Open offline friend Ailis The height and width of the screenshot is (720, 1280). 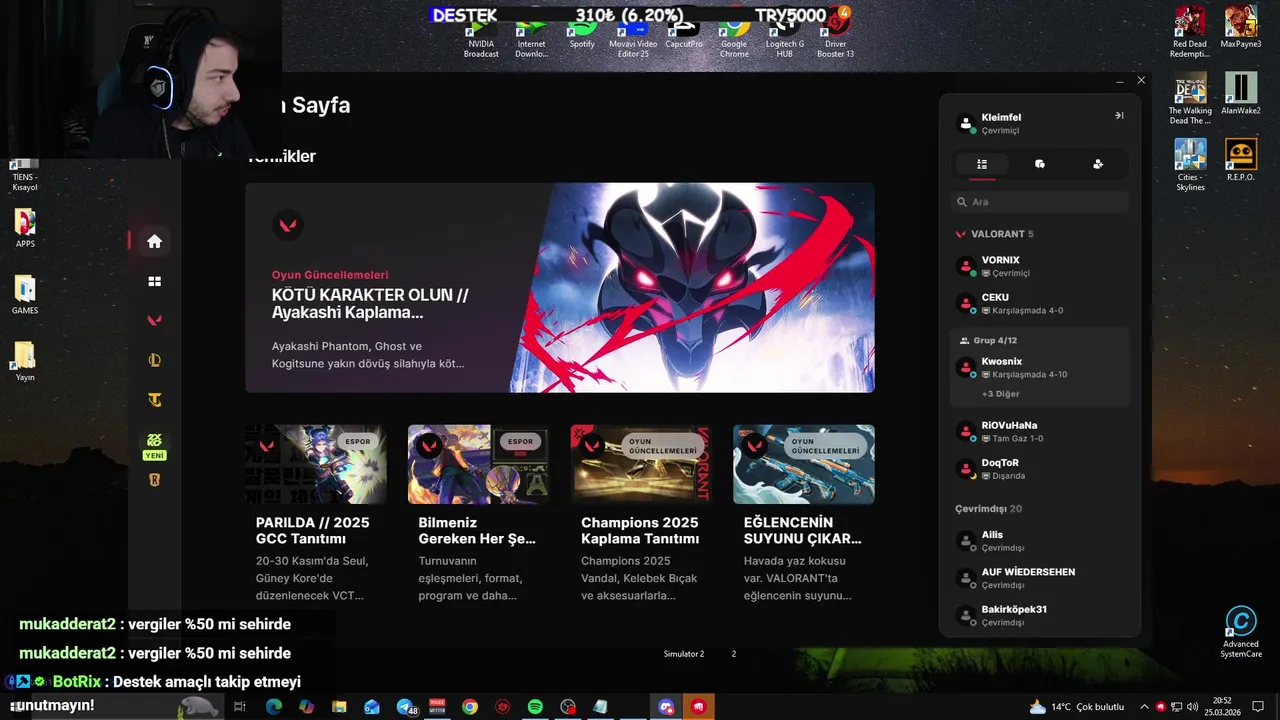(1040, 541)
